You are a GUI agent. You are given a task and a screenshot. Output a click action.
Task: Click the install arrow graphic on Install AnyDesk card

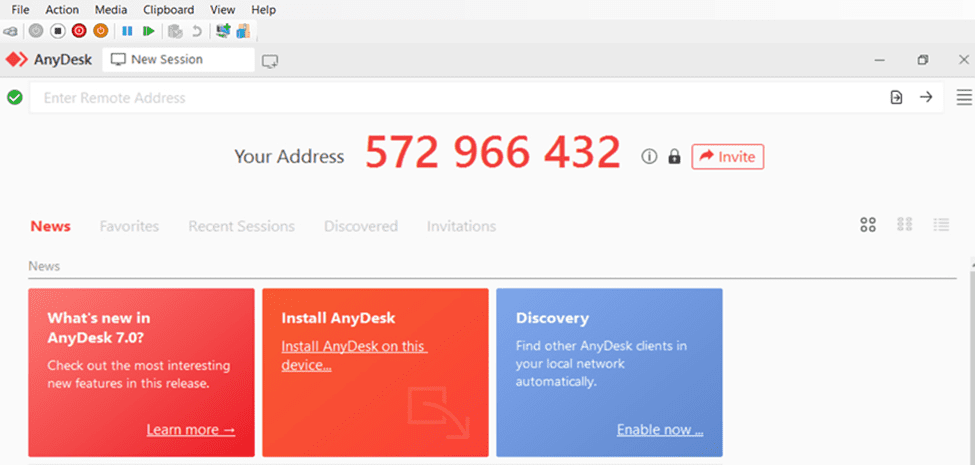(x=438, y=412)
